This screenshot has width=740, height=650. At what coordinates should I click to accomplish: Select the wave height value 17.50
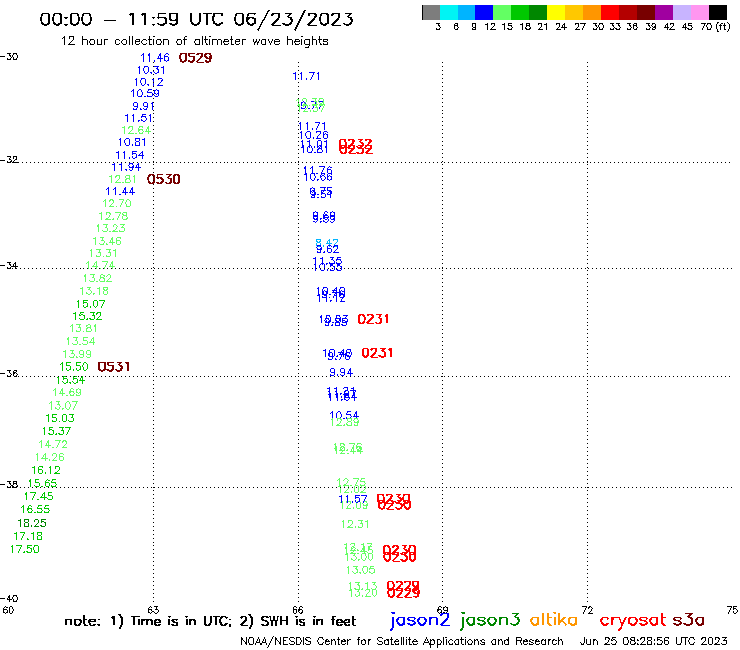[x=25, y=549]
